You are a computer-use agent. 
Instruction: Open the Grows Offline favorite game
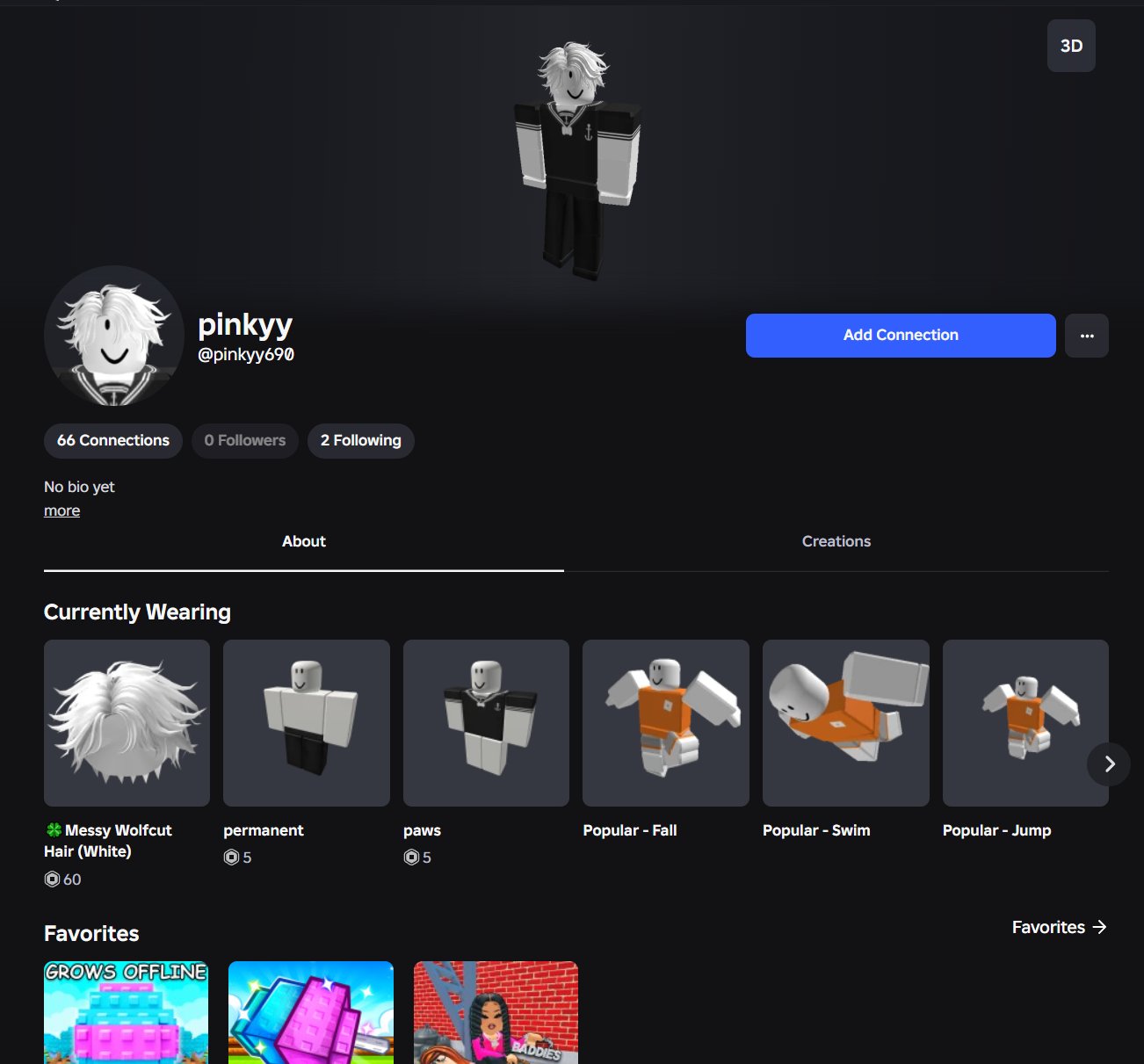pyautogui.click(x=127, y=1012)
